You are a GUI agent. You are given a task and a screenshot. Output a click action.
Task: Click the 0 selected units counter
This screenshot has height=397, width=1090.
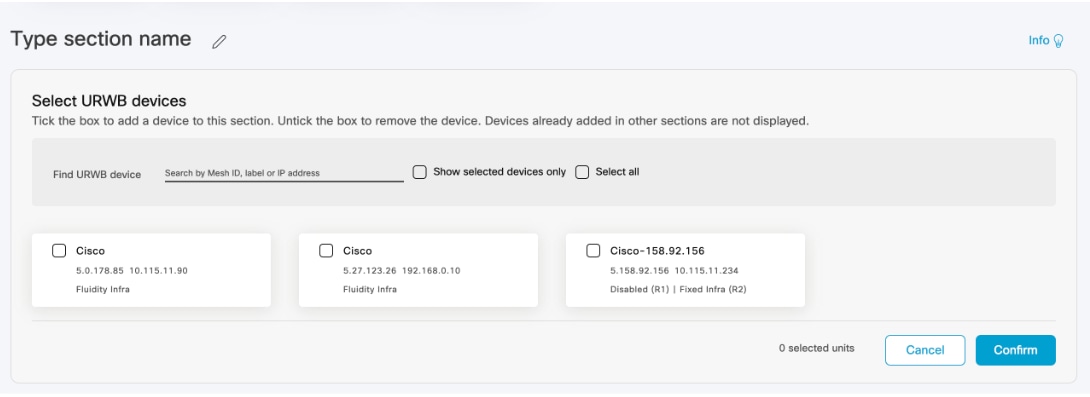pyautogui.click(x=816, y=348)
